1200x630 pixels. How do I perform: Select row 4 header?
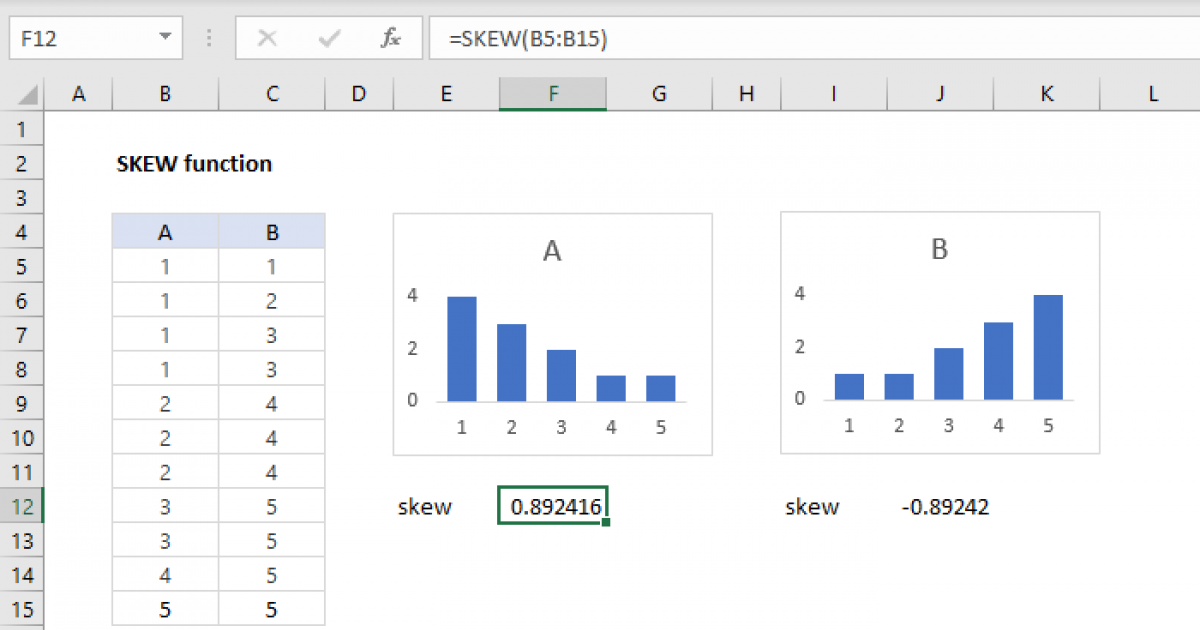point(22,233)
